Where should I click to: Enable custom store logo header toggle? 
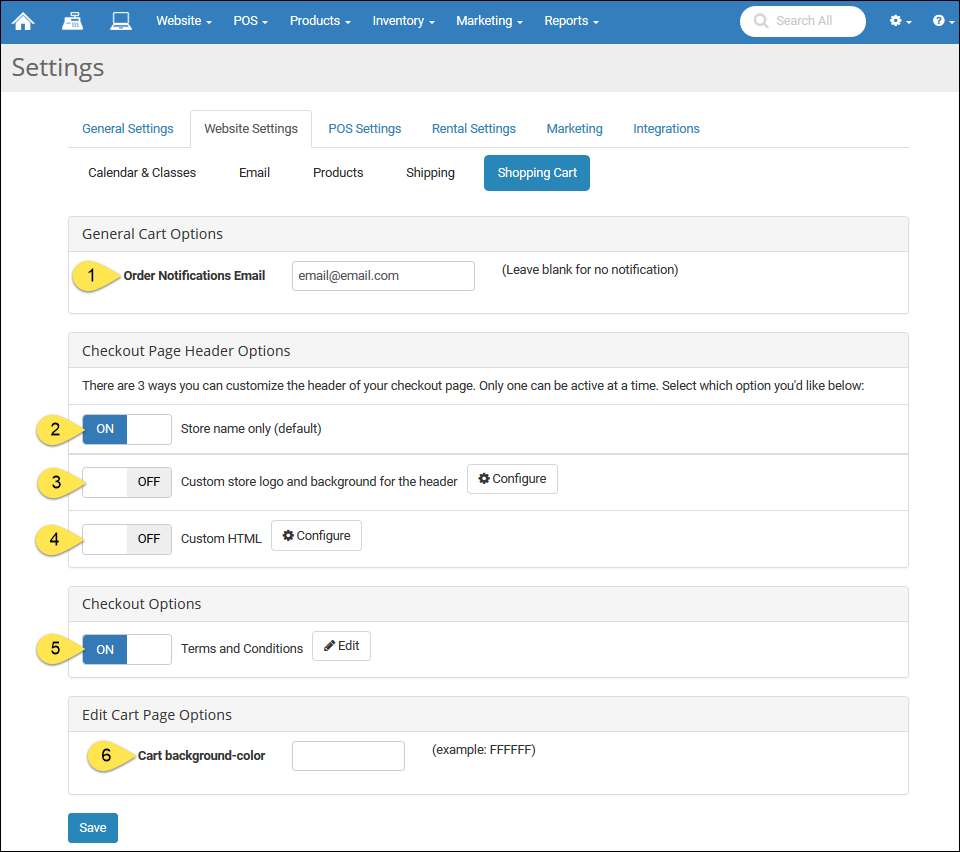127,482
